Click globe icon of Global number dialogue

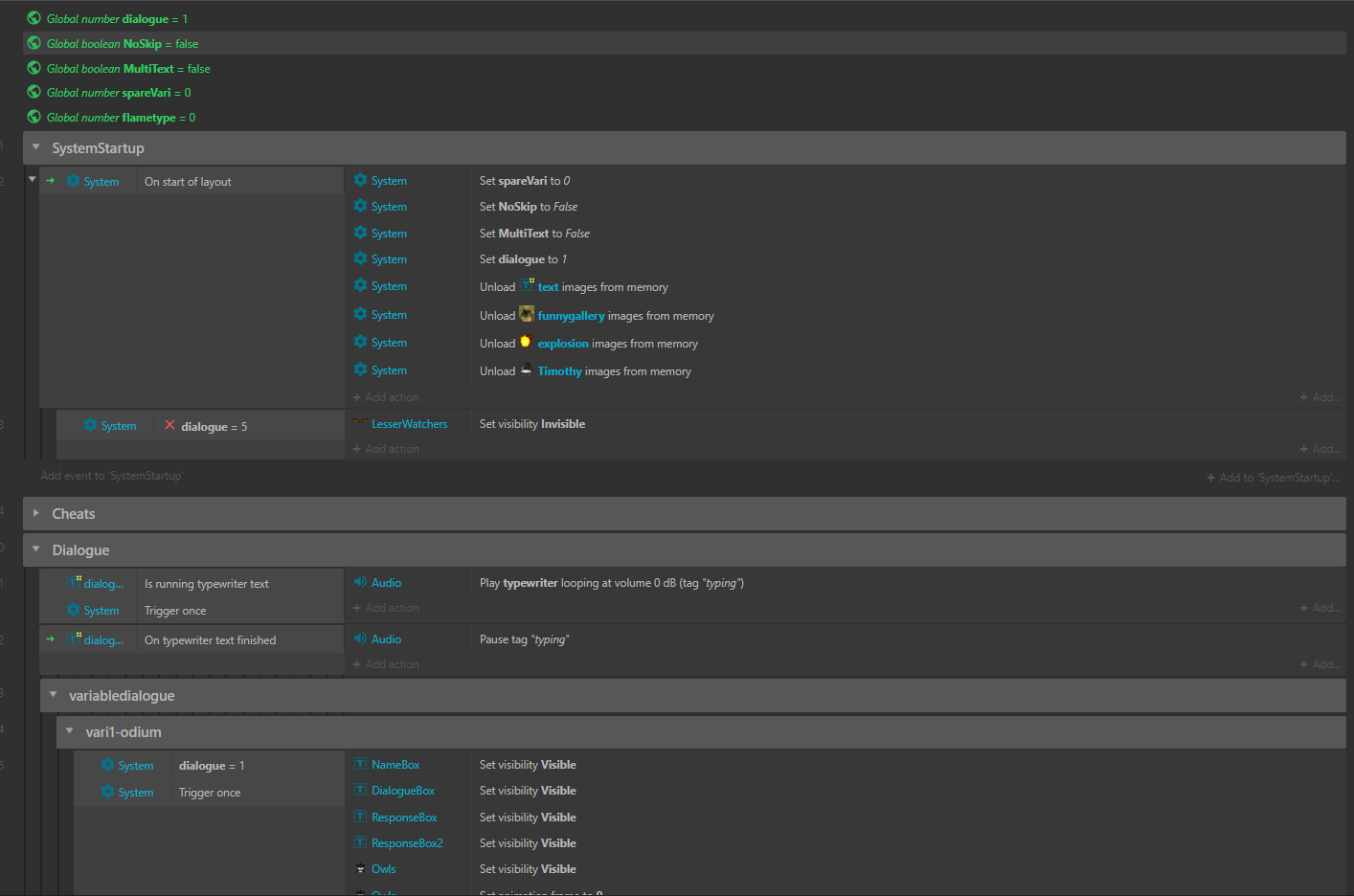click(x=34, y=18)
